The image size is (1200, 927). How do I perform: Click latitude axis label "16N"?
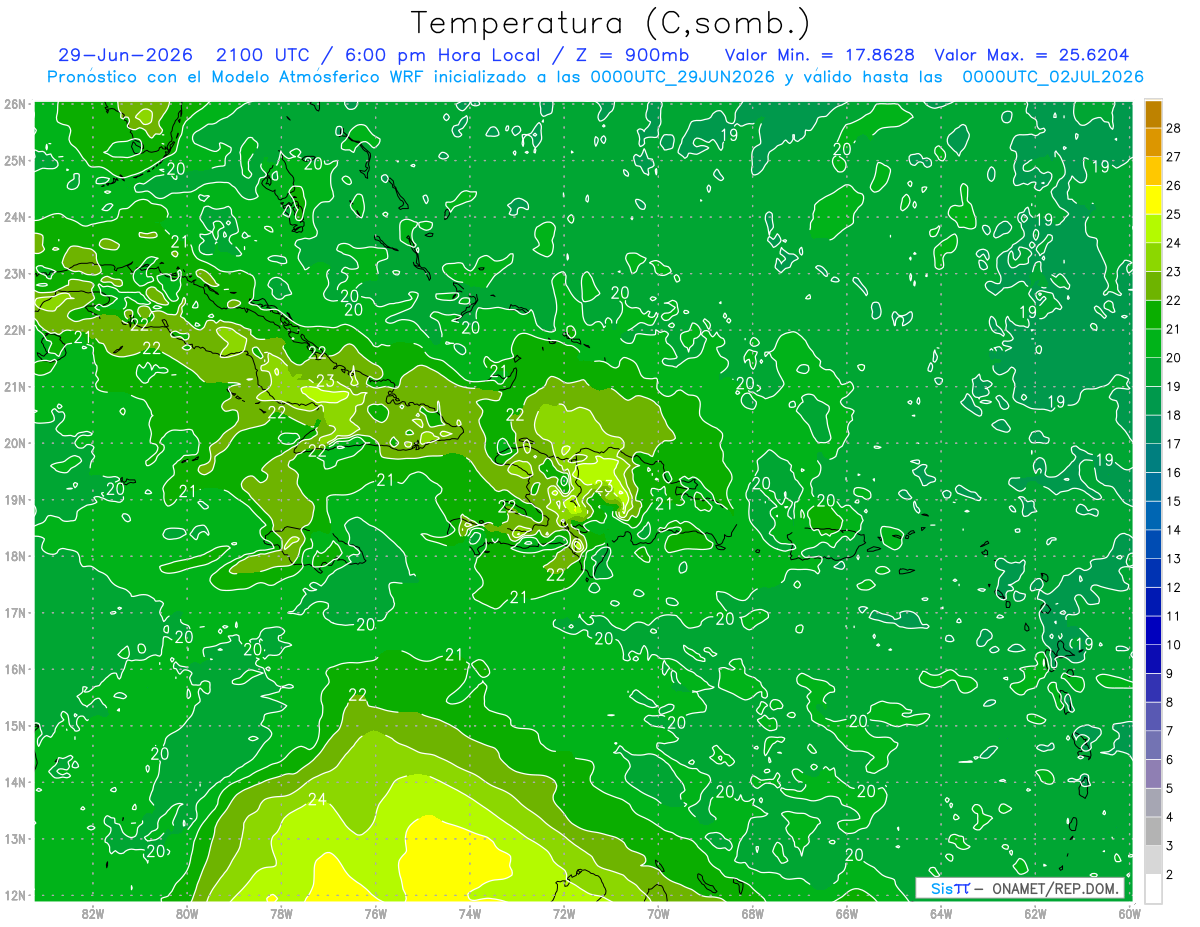pos(14,669)
